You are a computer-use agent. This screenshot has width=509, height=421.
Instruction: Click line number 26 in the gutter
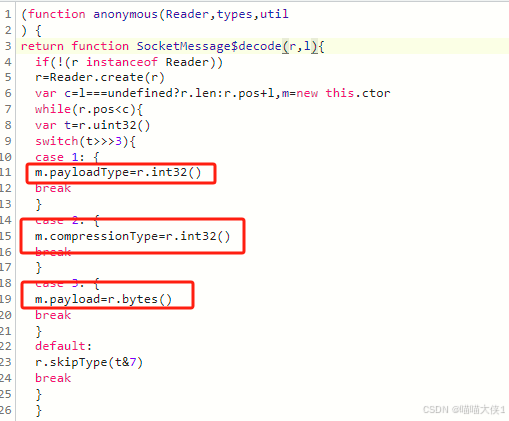[x=5, y=410]
